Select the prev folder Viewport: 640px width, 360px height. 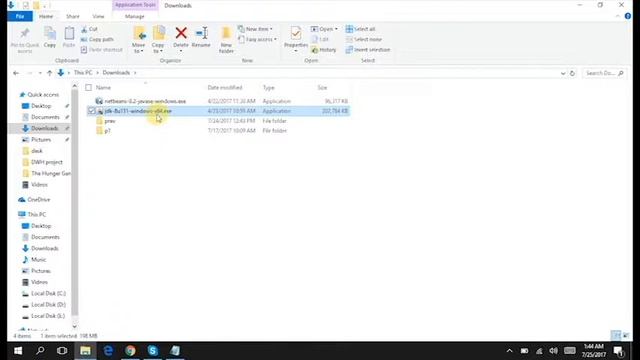click(110, 121)
